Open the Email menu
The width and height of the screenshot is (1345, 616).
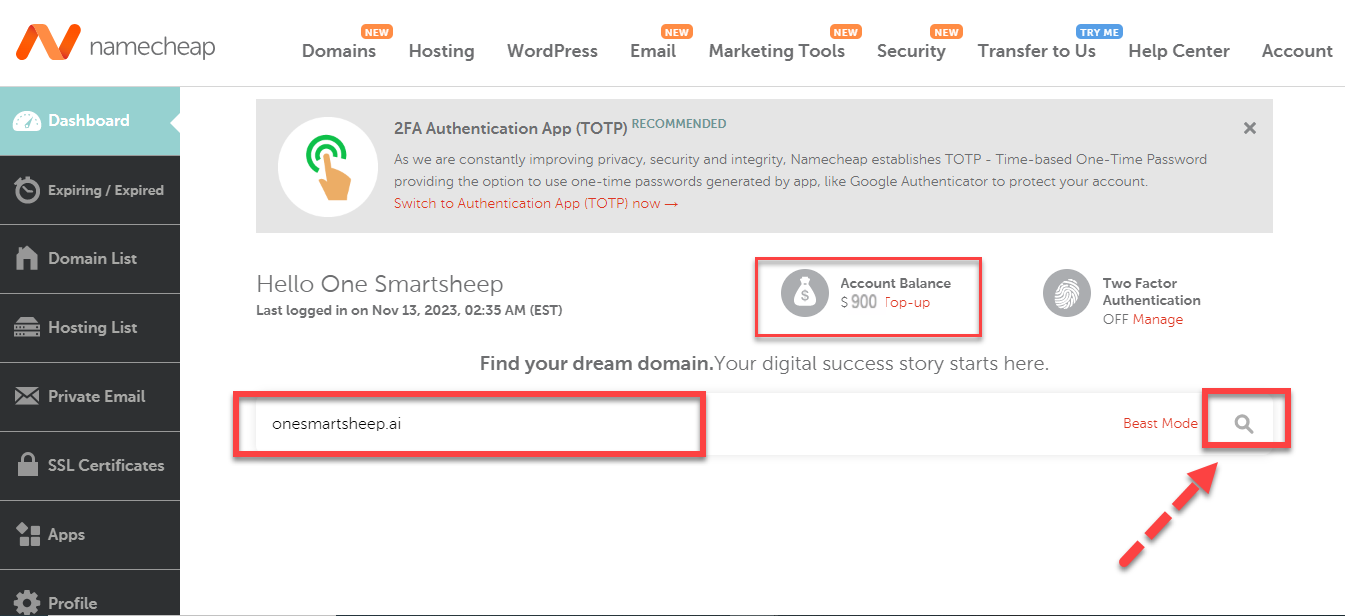tap(653, 51)
